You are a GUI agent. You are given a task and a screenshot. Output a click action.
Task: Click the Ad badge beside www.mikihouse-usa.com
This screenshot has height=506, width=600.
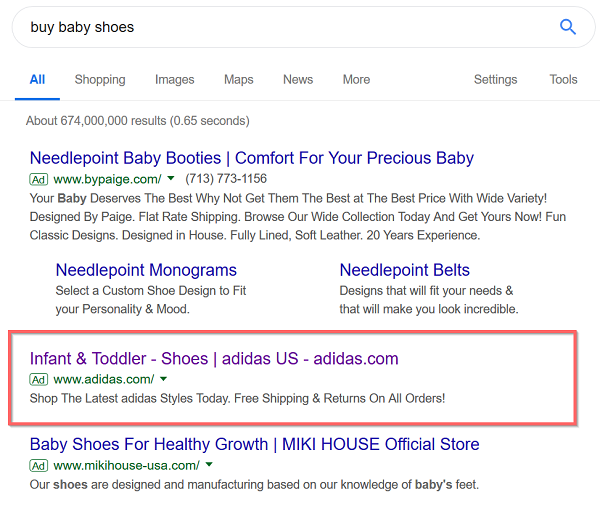[39, 465]
